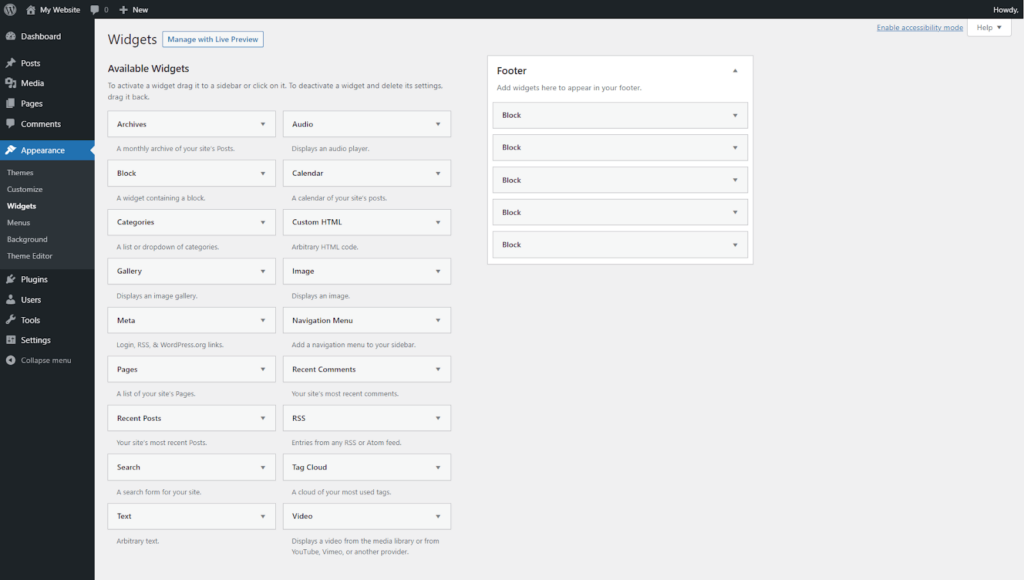Select the Pages widget title
This screenshot has width=1024, height=580.
[127, 369]
